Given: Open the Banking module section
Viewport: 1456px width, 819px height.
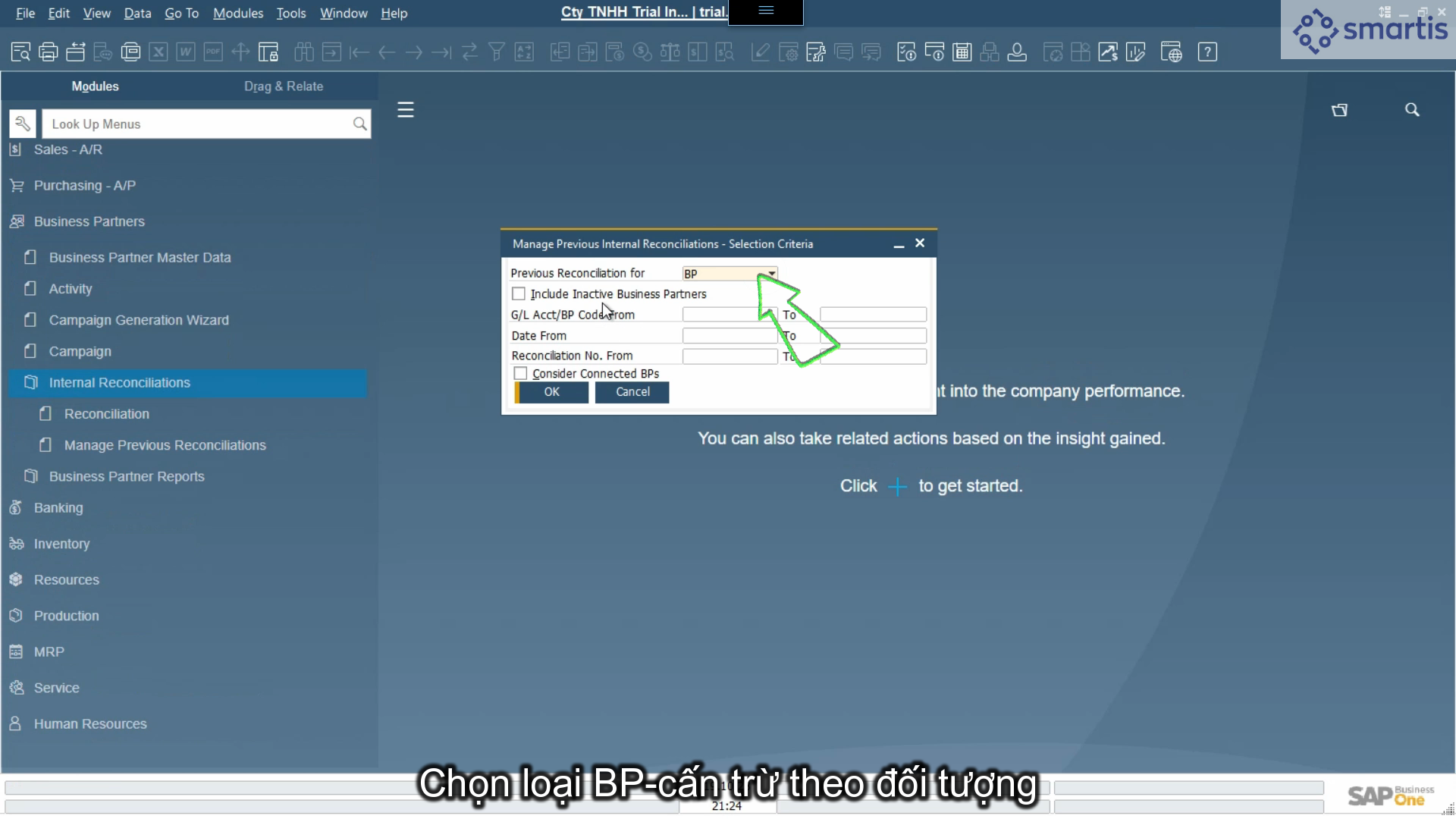Looking at the screenshot, I should point(58,507).
